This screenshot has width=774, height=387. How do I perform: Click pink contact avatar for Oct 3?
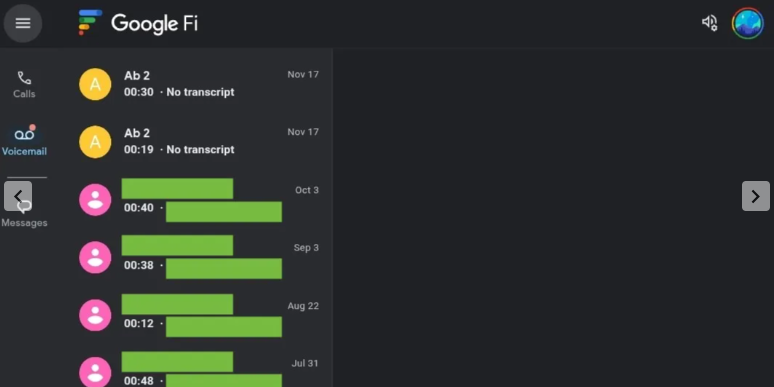(95, 199)
